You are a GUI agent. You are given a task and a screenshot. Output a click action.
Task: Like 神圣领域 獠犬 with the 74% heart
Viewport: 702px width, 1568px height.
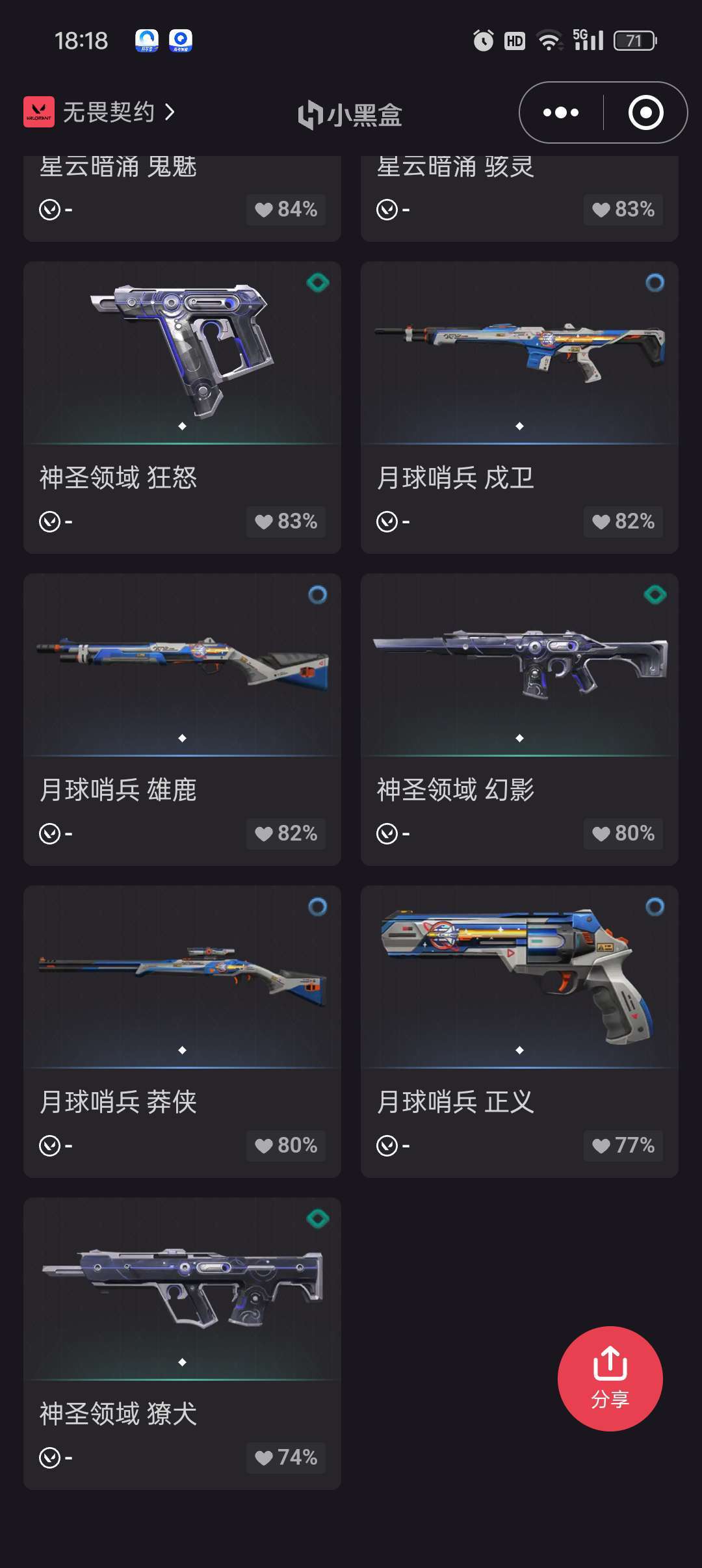(x=286, y=1457)
